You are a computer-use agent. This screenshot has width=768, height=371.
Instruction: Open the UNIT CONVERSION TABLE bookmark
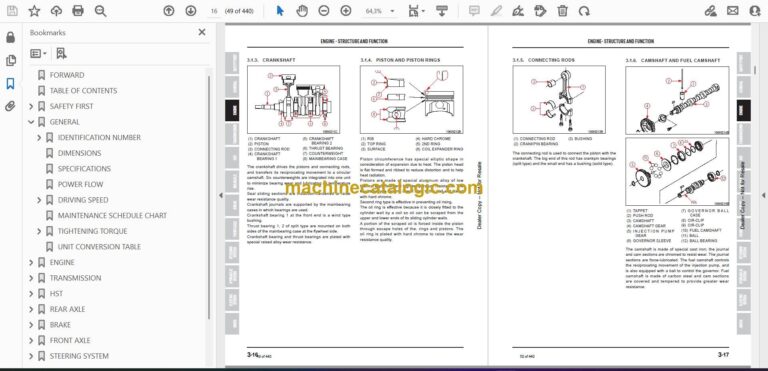(x=99, y=247)
